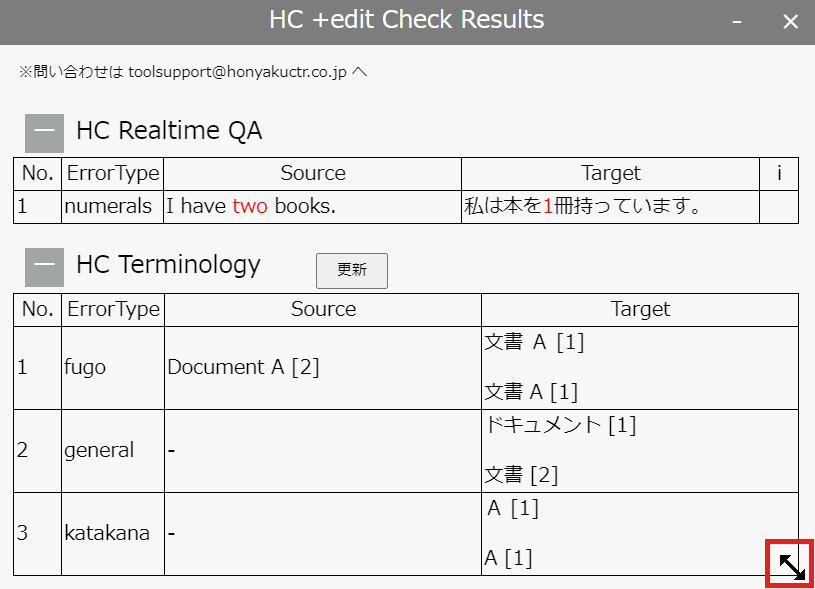Click the '文書 [2]' target entry
The height and width of the screenshot is (589, 815).
point(521,475)
